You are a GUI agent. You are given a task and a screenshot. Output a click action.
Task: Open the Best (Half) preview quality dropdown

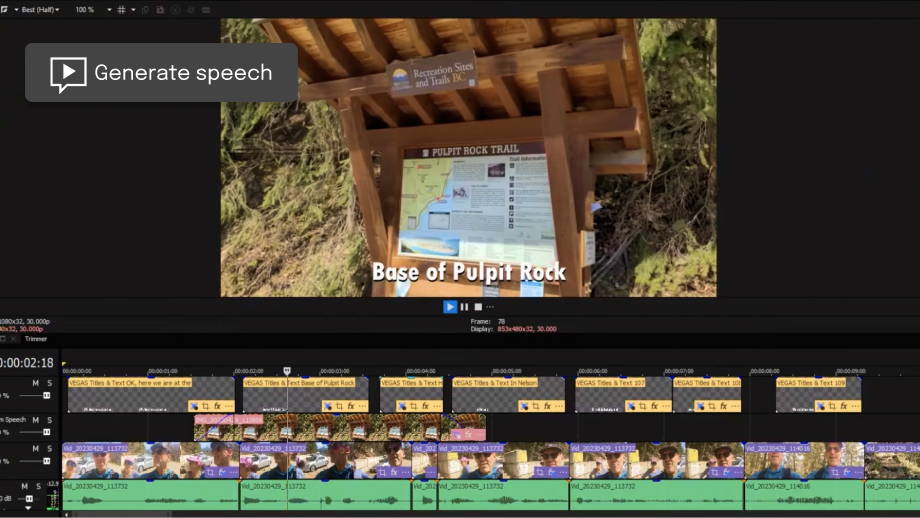[40, 10]
